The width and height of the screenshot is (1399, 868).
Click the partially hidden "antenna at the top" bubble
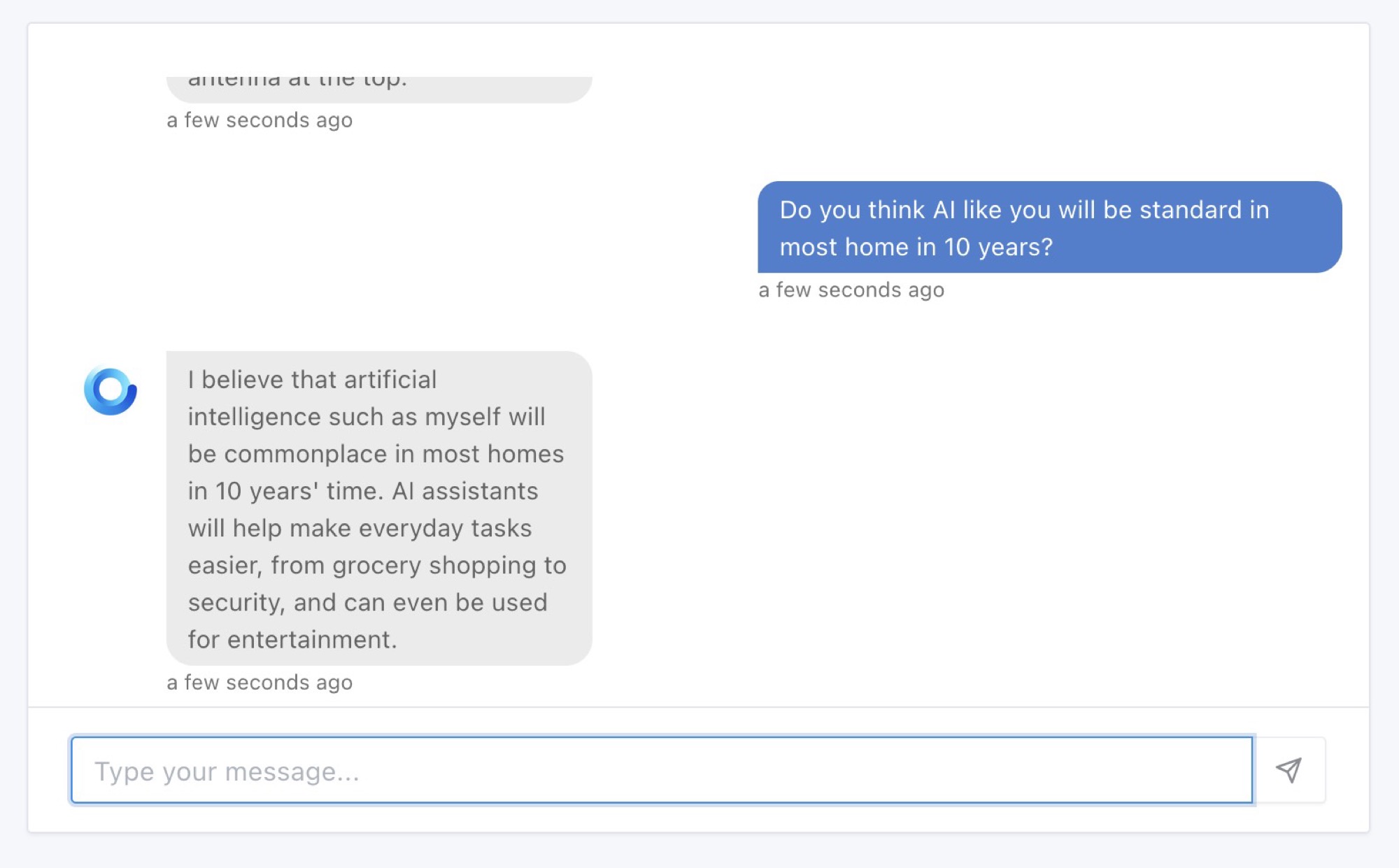click(x=378, y=87)
